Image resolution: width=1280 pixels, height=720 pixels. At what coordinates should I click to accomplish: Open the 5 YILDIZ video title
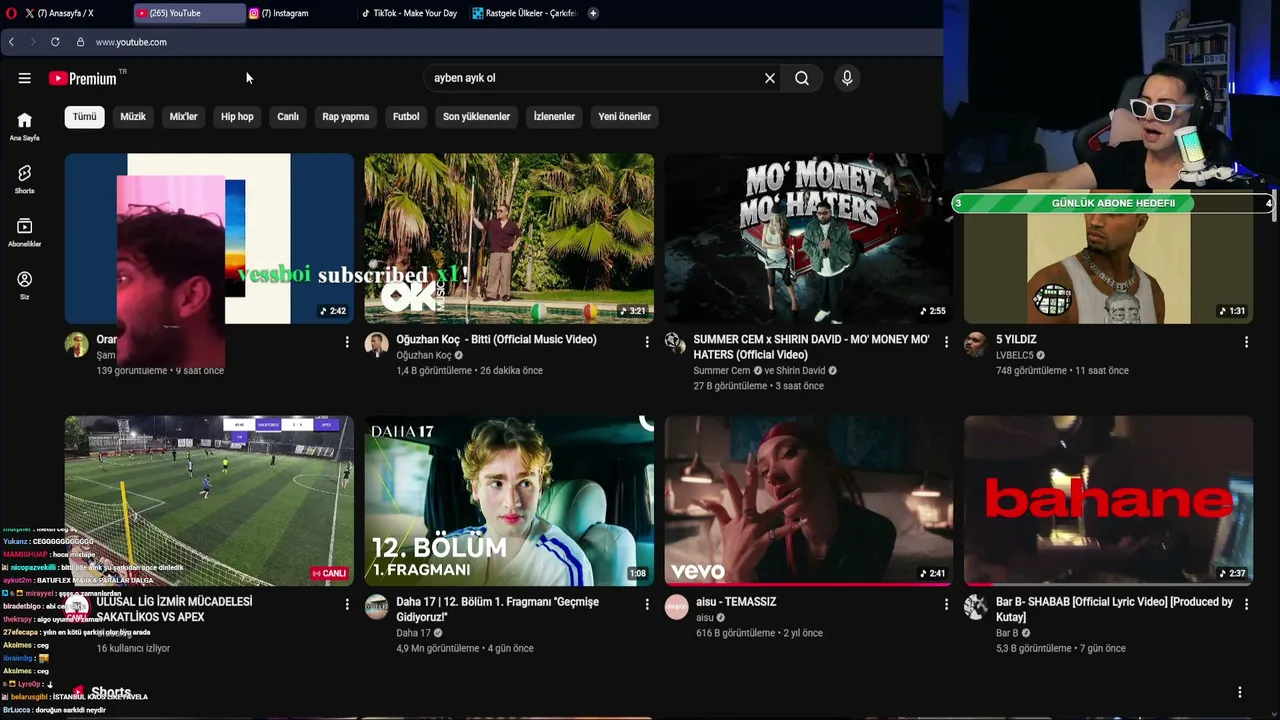click(x=1016, y=340)
